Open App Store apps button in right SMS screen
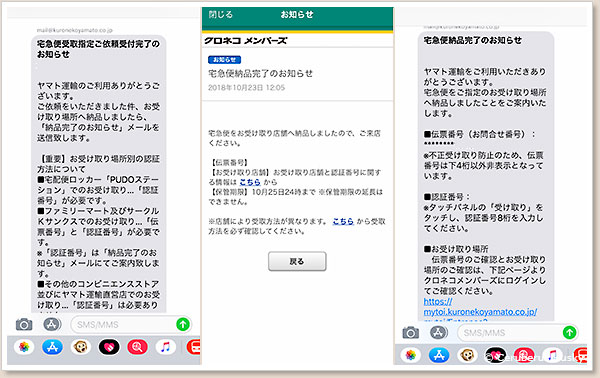The height and width of the screenshot is (378, 600). click(x=439, y=332)
